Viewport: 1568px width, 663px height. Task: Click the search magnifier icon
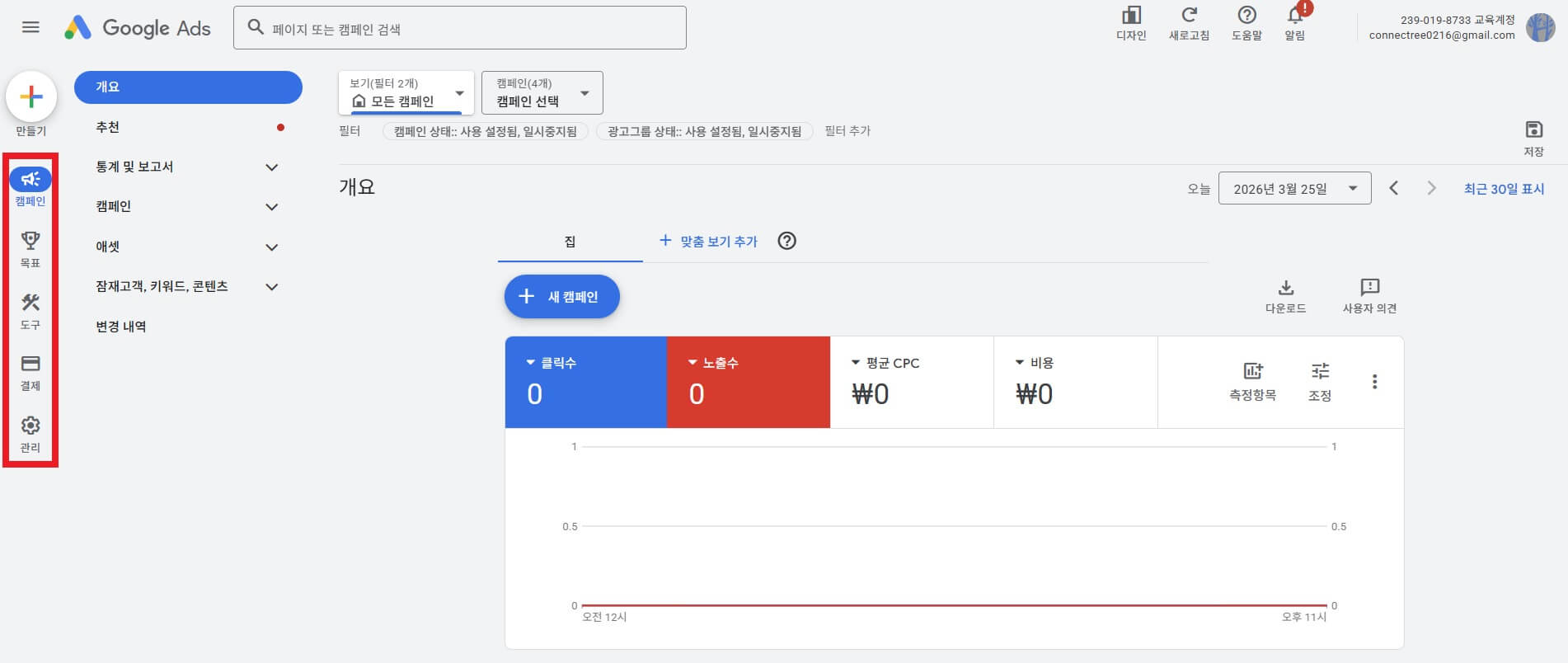point(256,27)
